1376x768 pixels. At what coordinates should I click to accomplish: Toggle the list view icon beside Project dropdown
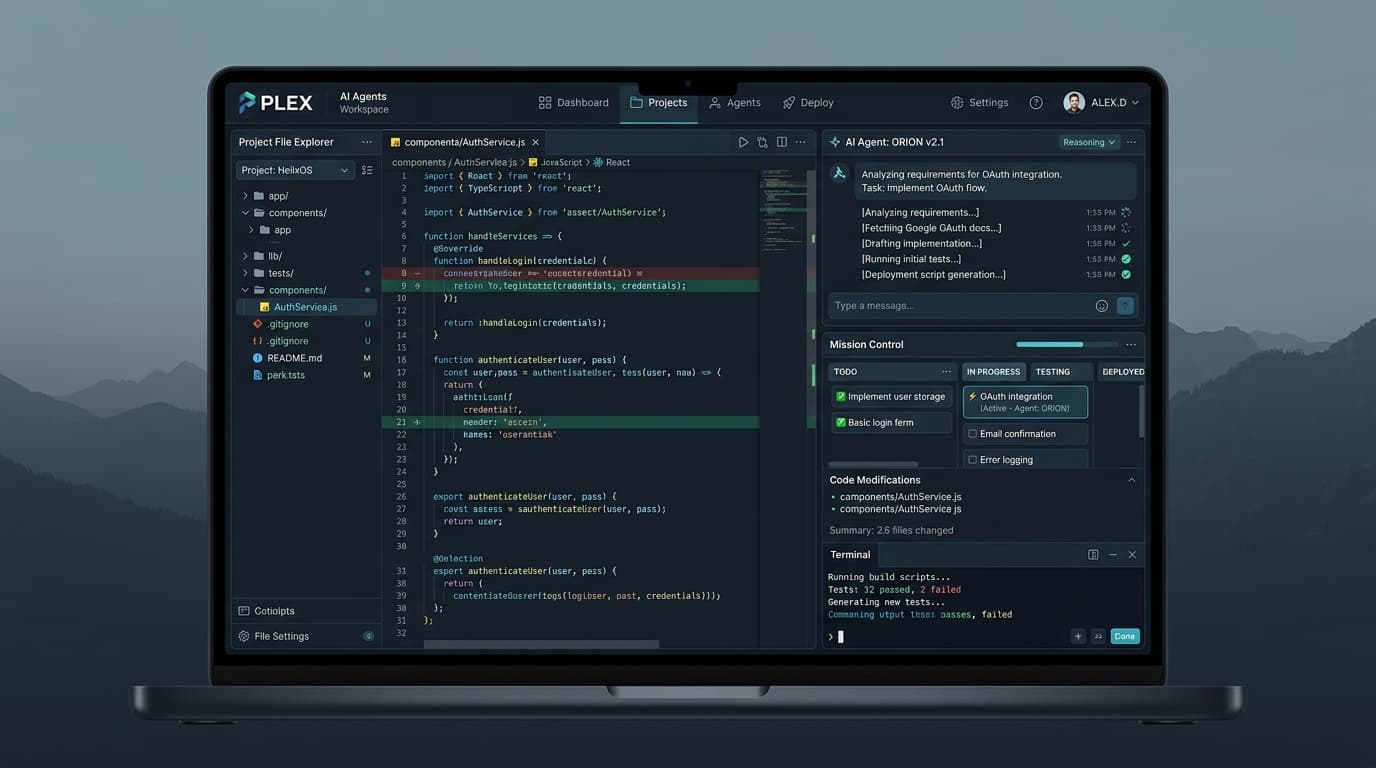(x=367, y=170)
